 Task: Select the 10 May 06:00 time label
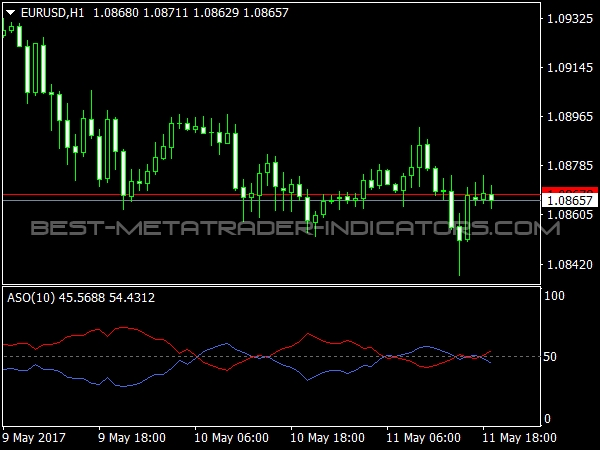coord(232,437)
